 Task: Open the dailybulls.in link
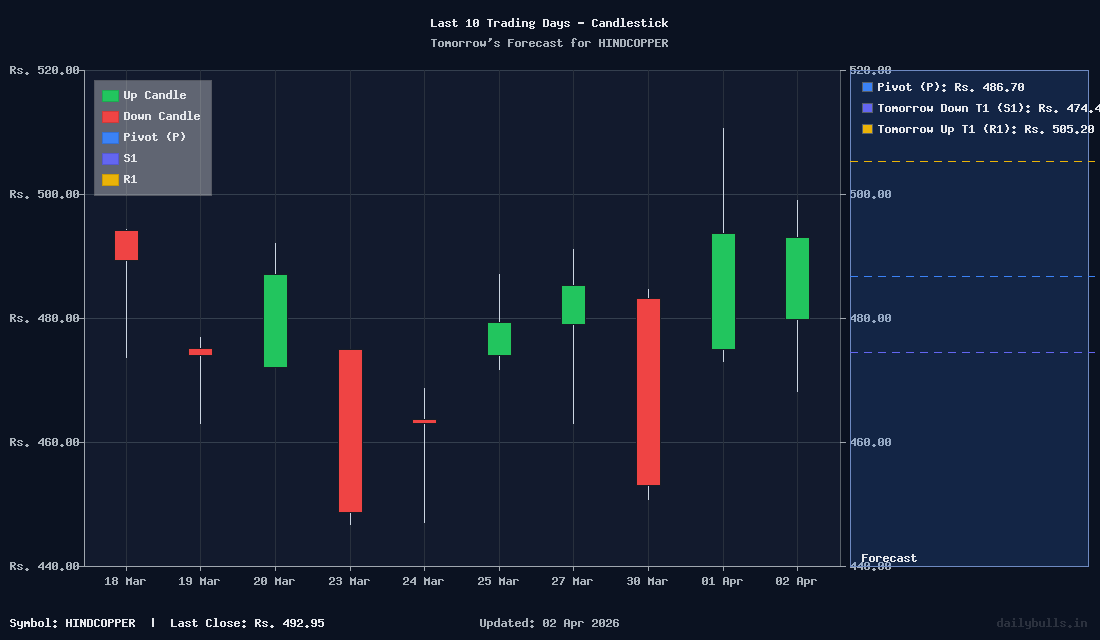tap(1043, 622)
